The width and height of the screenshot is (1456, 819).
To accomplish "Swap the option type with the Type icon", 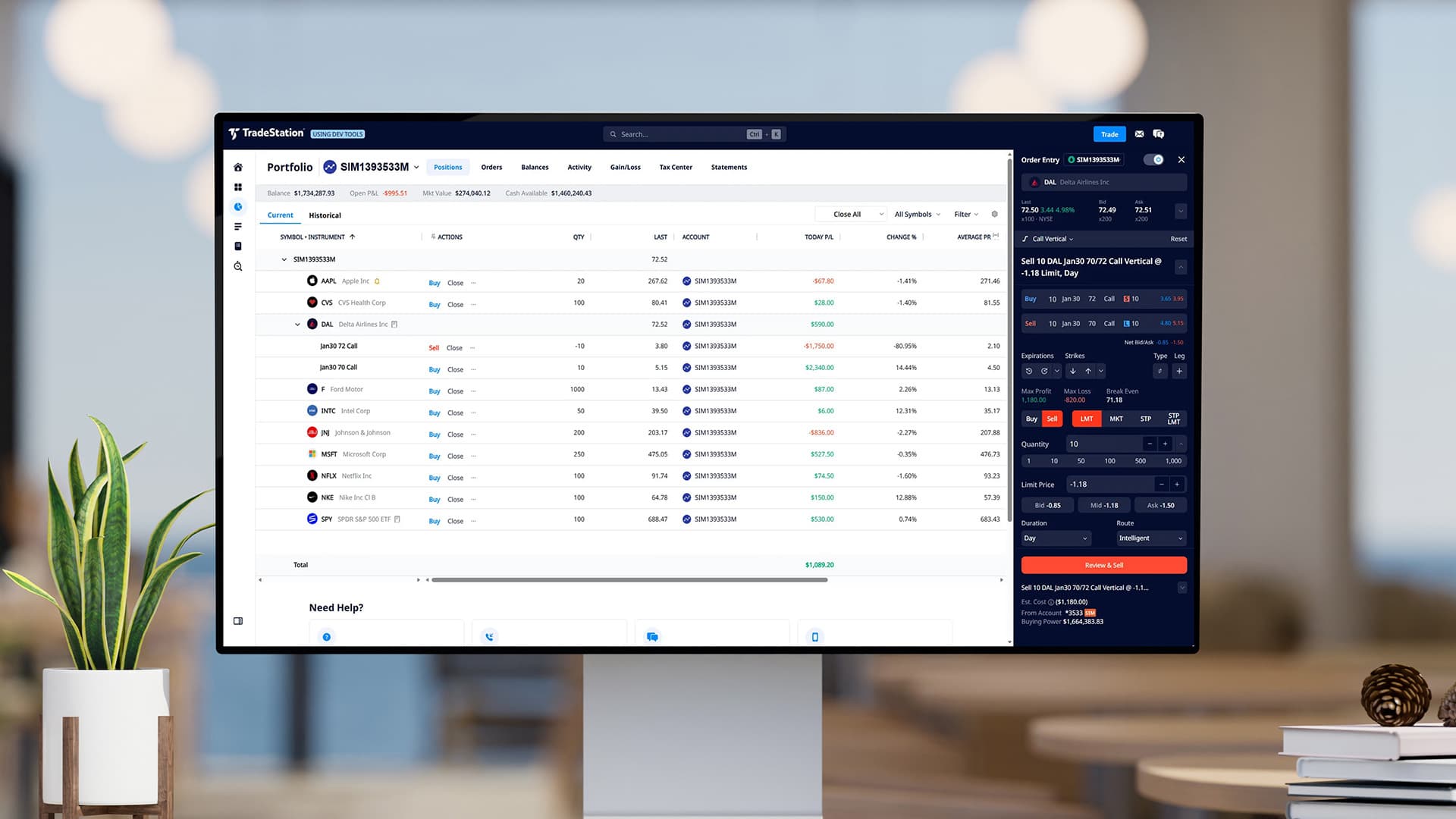I will [1160, 372].
